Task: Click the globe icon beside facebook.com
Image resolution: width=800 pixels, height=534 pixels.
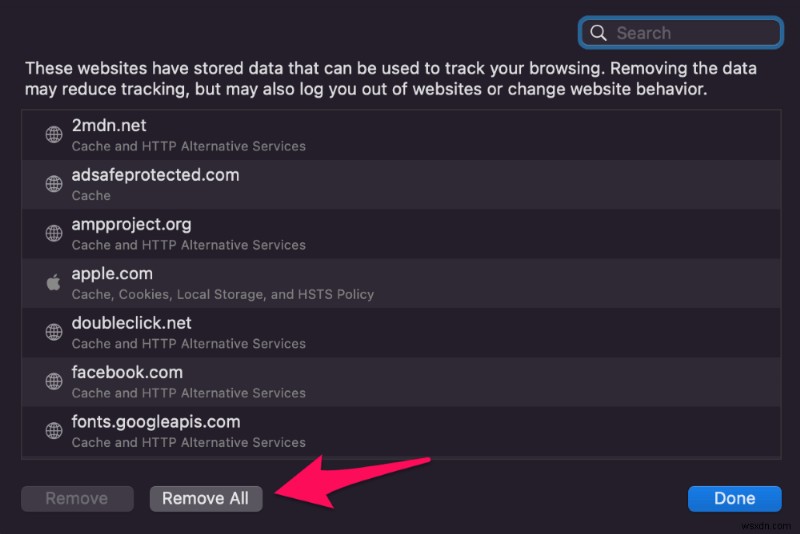Action: (54, 382)
